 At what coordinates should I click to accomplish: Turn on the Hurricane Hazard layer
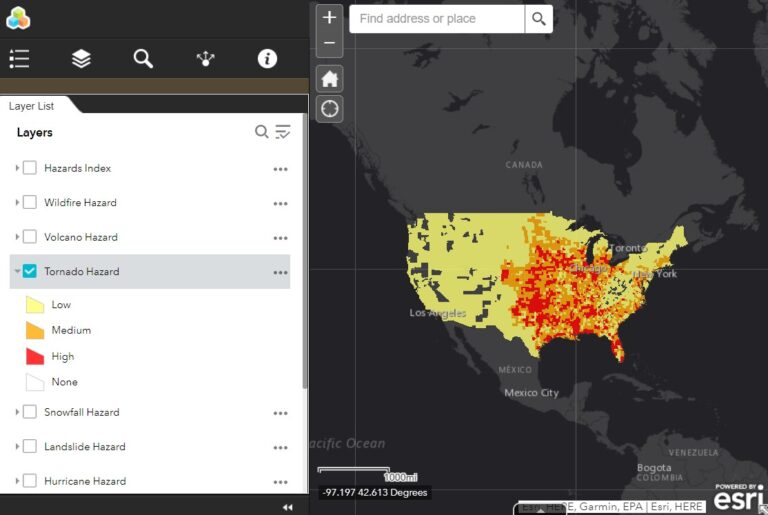pos(30,481)
